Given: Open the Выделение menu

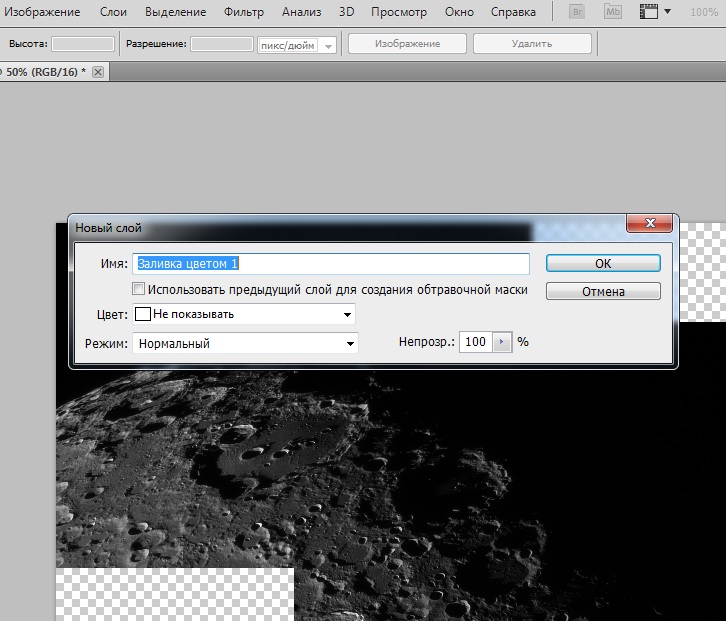Looking at the screenshot, I should 175,12.
